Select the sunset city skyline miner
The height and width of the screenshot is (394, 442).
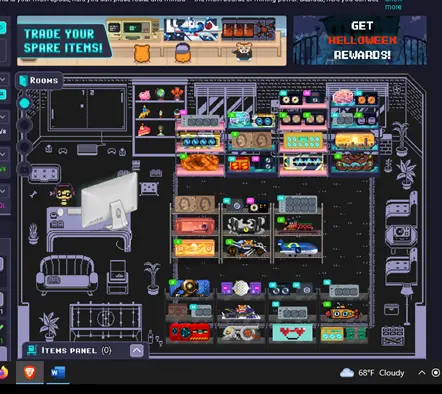click(355, 141)
